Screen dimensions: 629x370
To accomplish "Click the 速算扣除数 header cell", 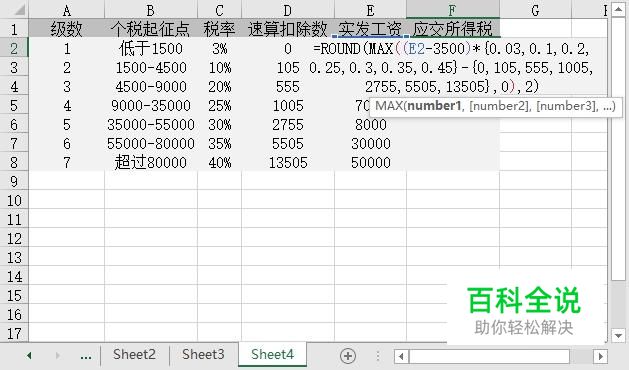I will (288, 29).
